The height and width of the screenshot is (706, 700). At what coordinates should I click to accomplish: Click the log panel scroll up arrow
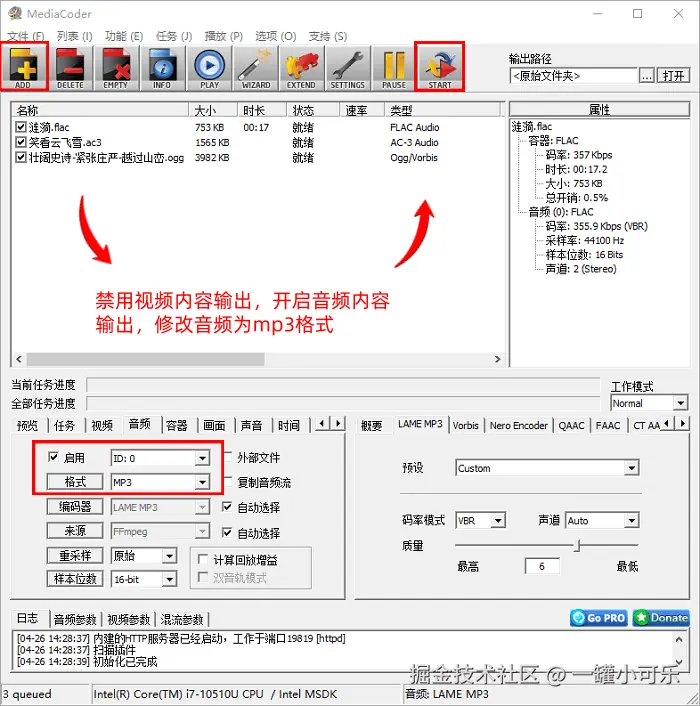pos(679,639)
